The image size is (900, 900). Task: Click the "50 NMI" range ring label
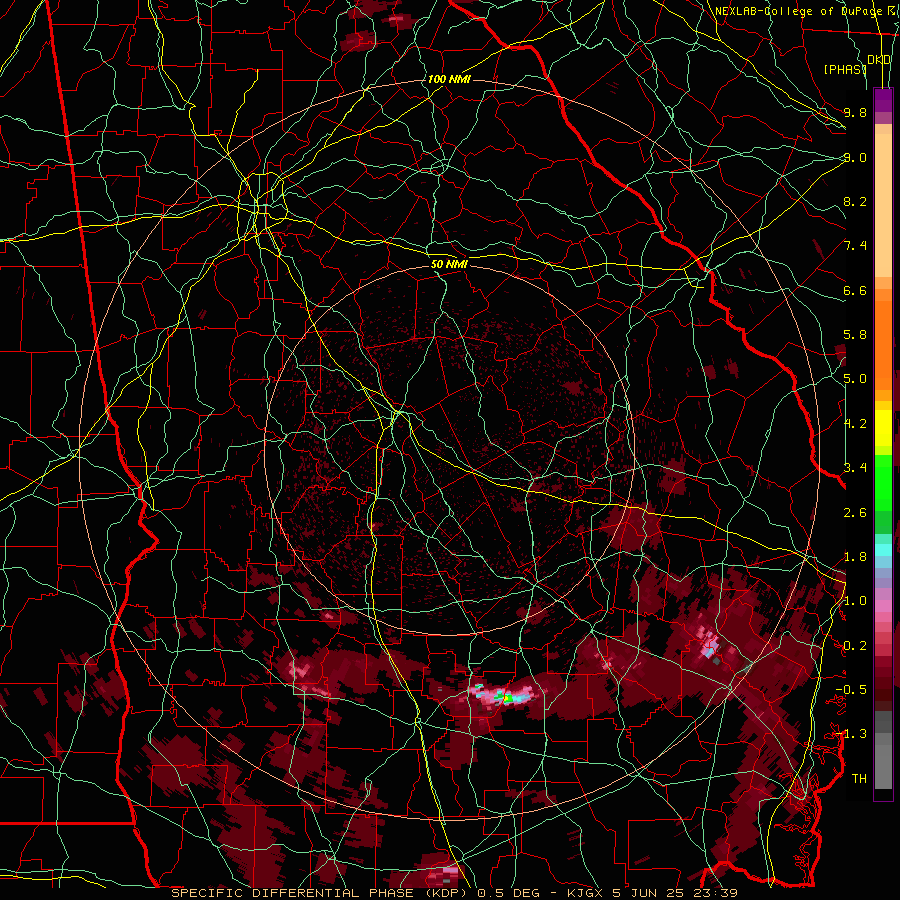449,264
